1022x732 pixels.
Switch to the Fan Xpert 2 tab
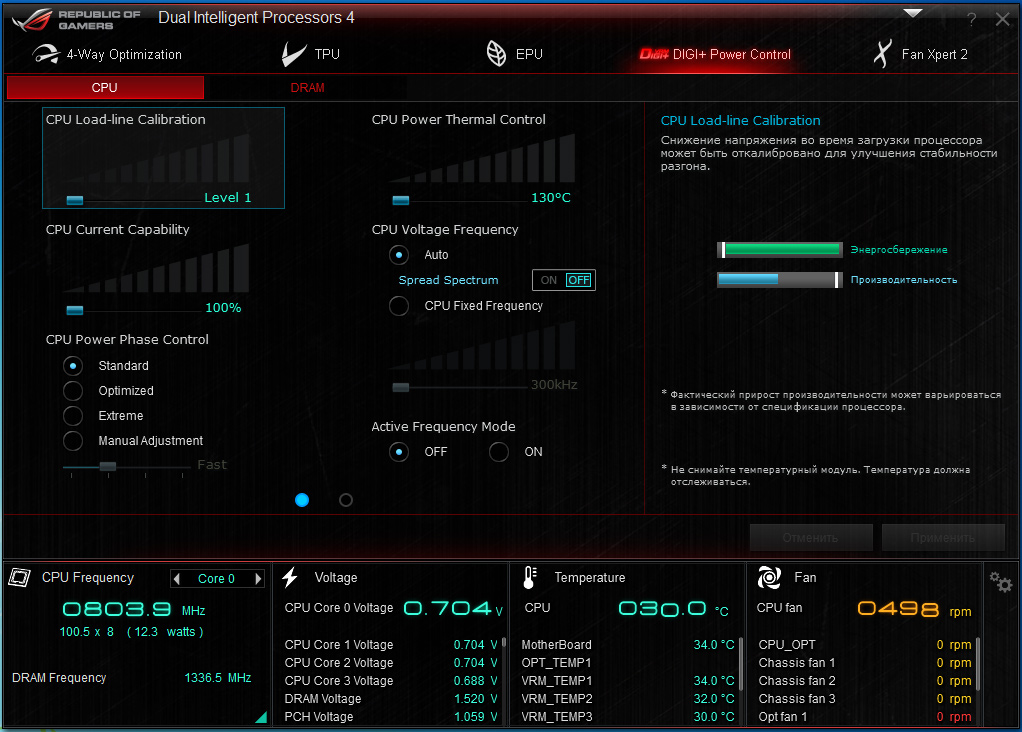click(x=920, y=54)
